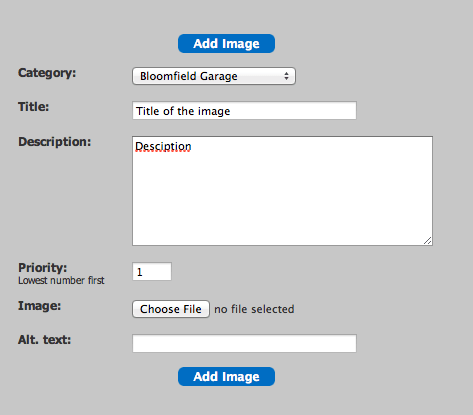Screen dimensions: 473x415
Task: Click the Priority: label
Action: pyautogui.click(x=42, y=268)
